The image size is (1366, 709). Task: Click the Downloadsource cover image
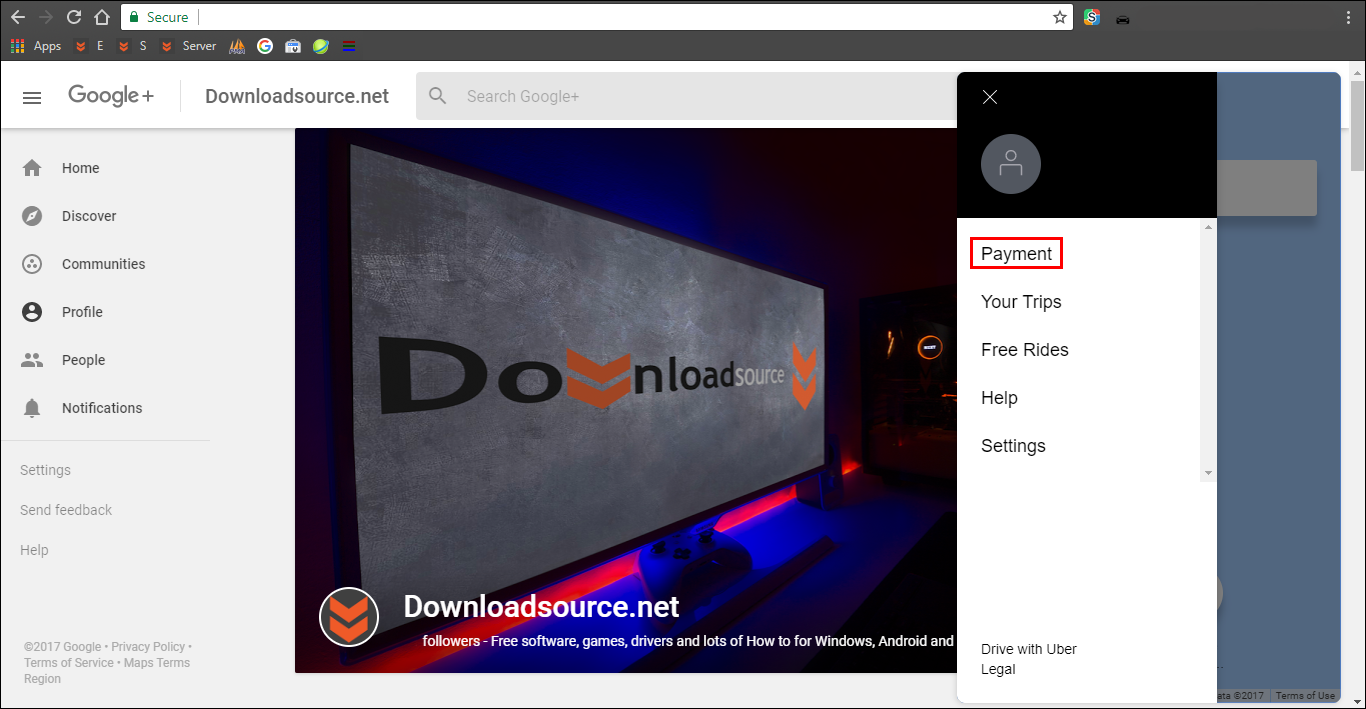coord(626,400)
